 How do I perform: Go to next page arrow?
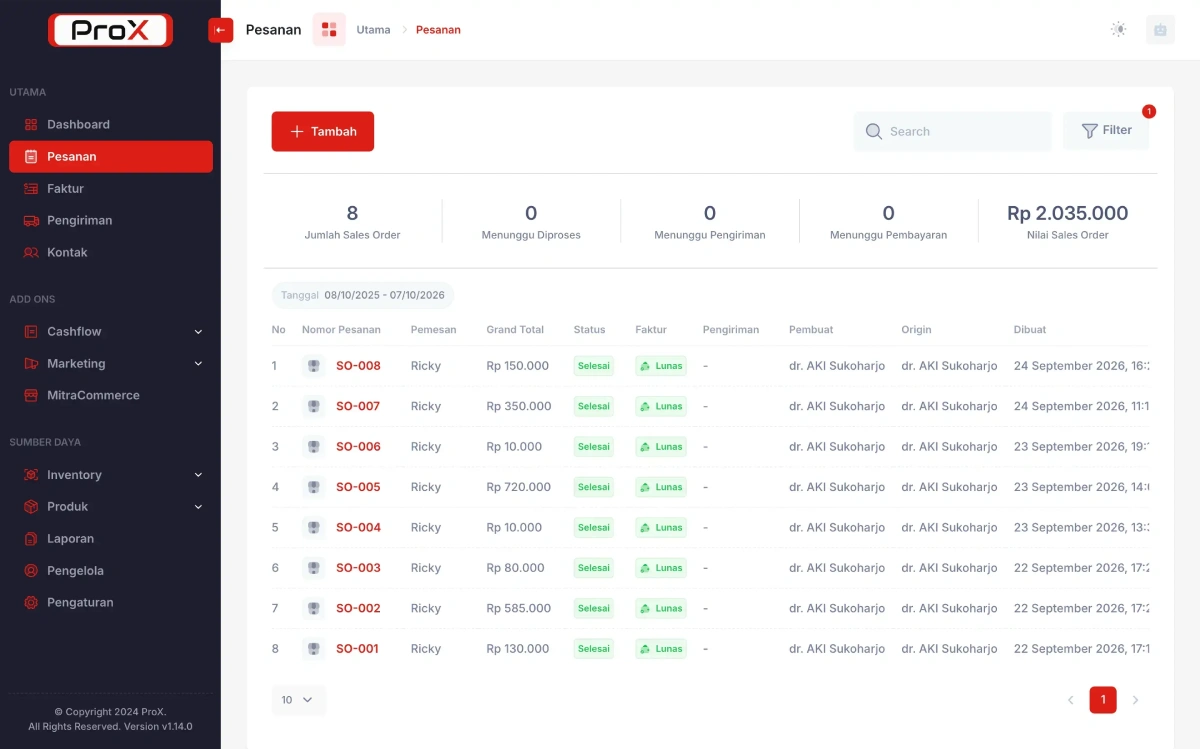tap(1135, 700)
